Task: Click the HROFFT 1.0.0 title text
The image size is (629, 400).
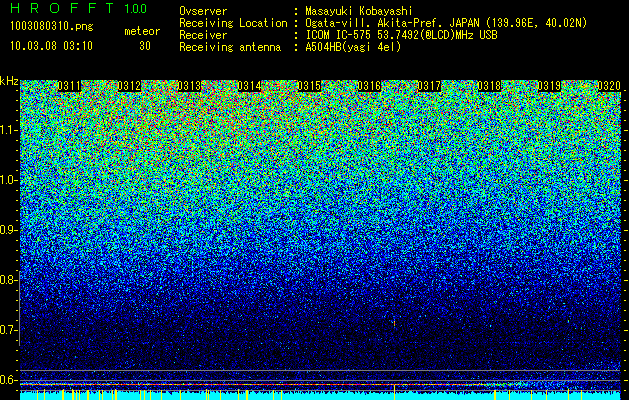Action: (79, 8)
